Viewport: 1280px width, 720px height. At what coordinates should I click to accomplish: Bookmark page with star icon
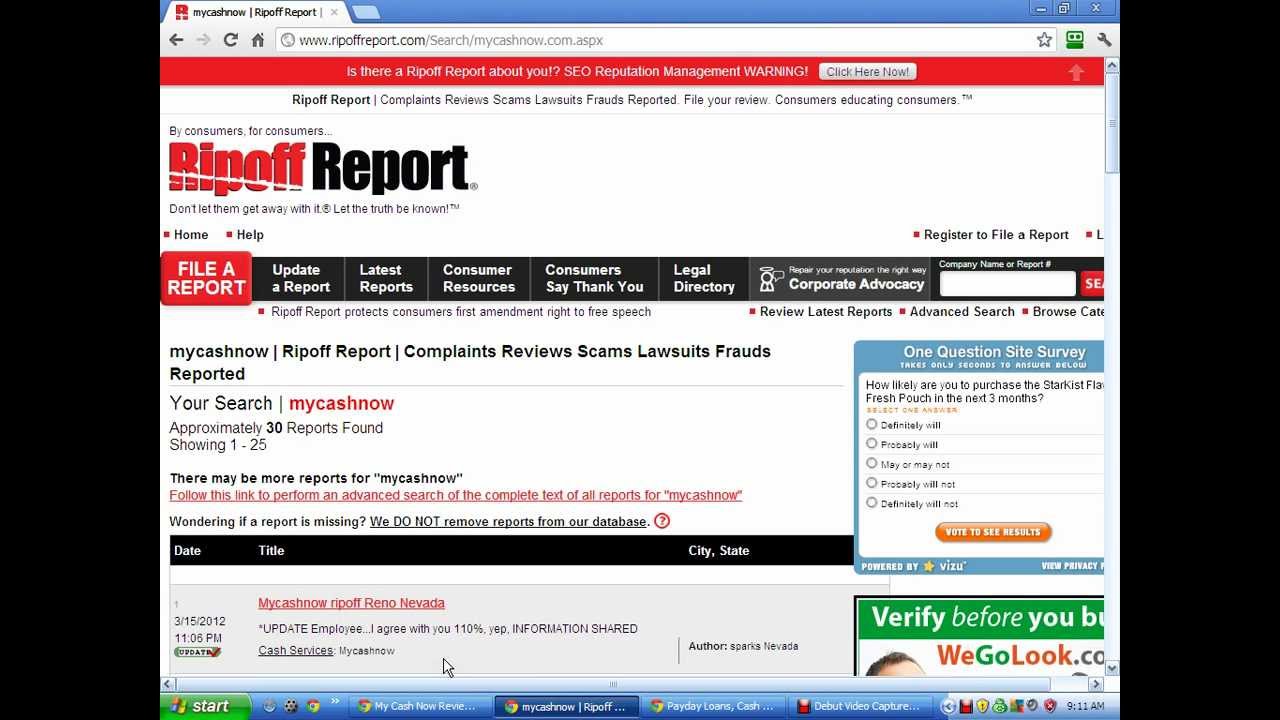(1044, 40)
